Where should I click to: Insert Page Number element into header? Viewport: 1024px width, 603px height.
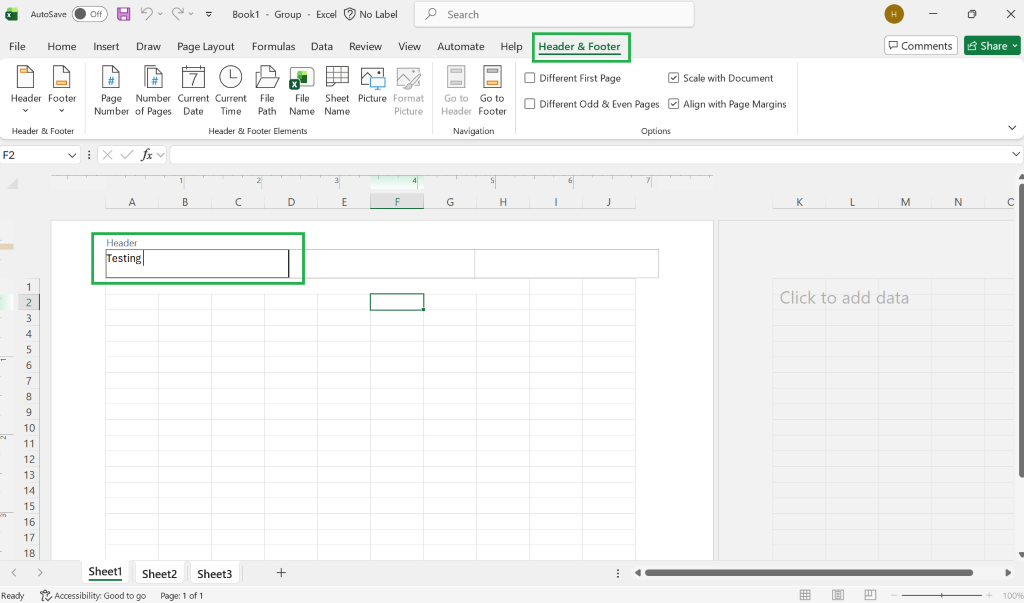111,91
